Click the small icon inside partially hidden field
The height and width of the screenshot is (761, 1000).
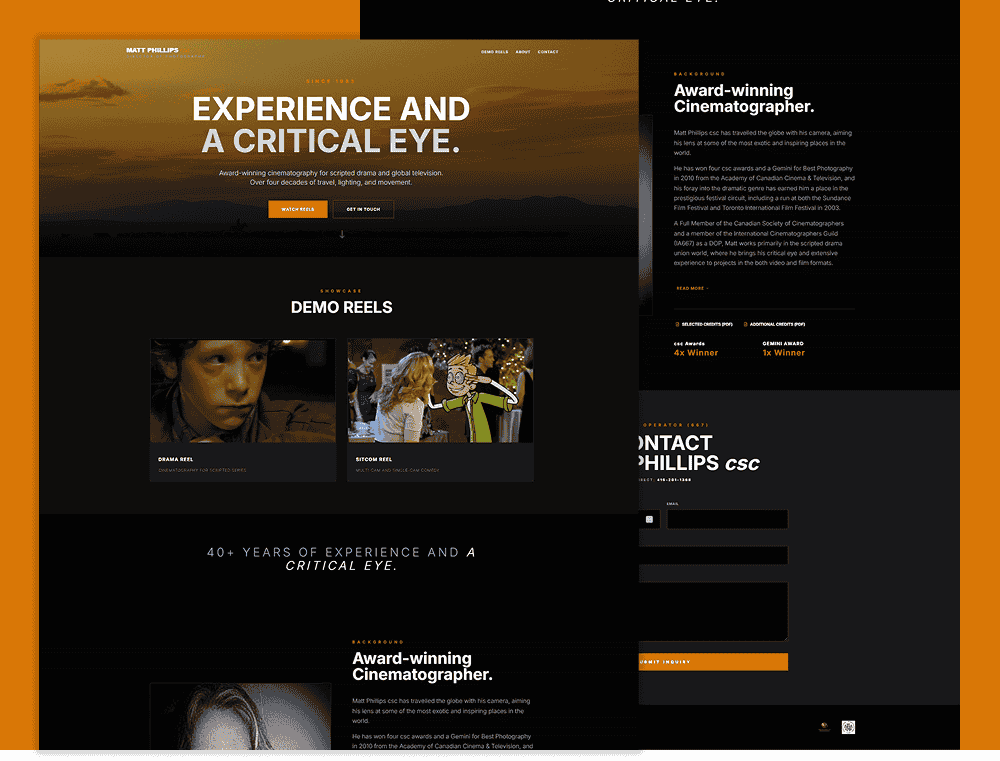click(x=649, y=519)
